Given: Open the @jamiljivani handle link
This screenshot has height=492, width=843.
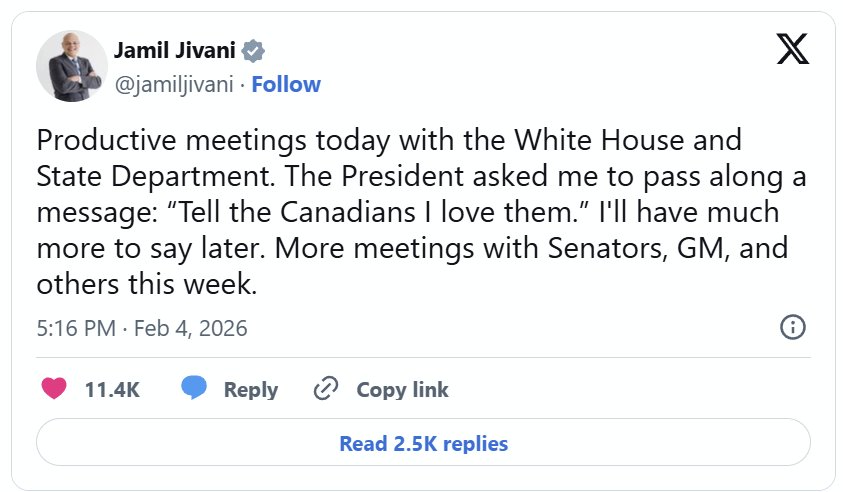Looking at the screenshot, I should [173, 84].
